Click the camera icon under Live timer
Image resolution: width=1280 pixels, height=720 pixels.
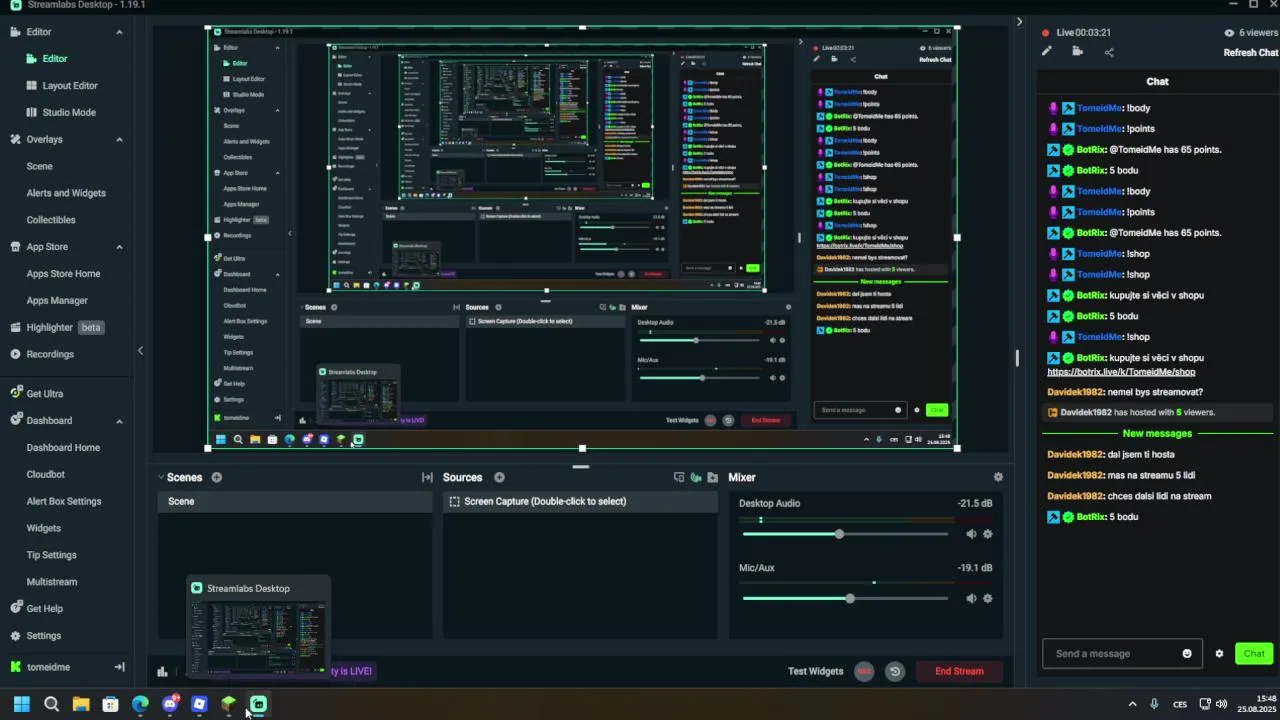(x=1077, y=52)
